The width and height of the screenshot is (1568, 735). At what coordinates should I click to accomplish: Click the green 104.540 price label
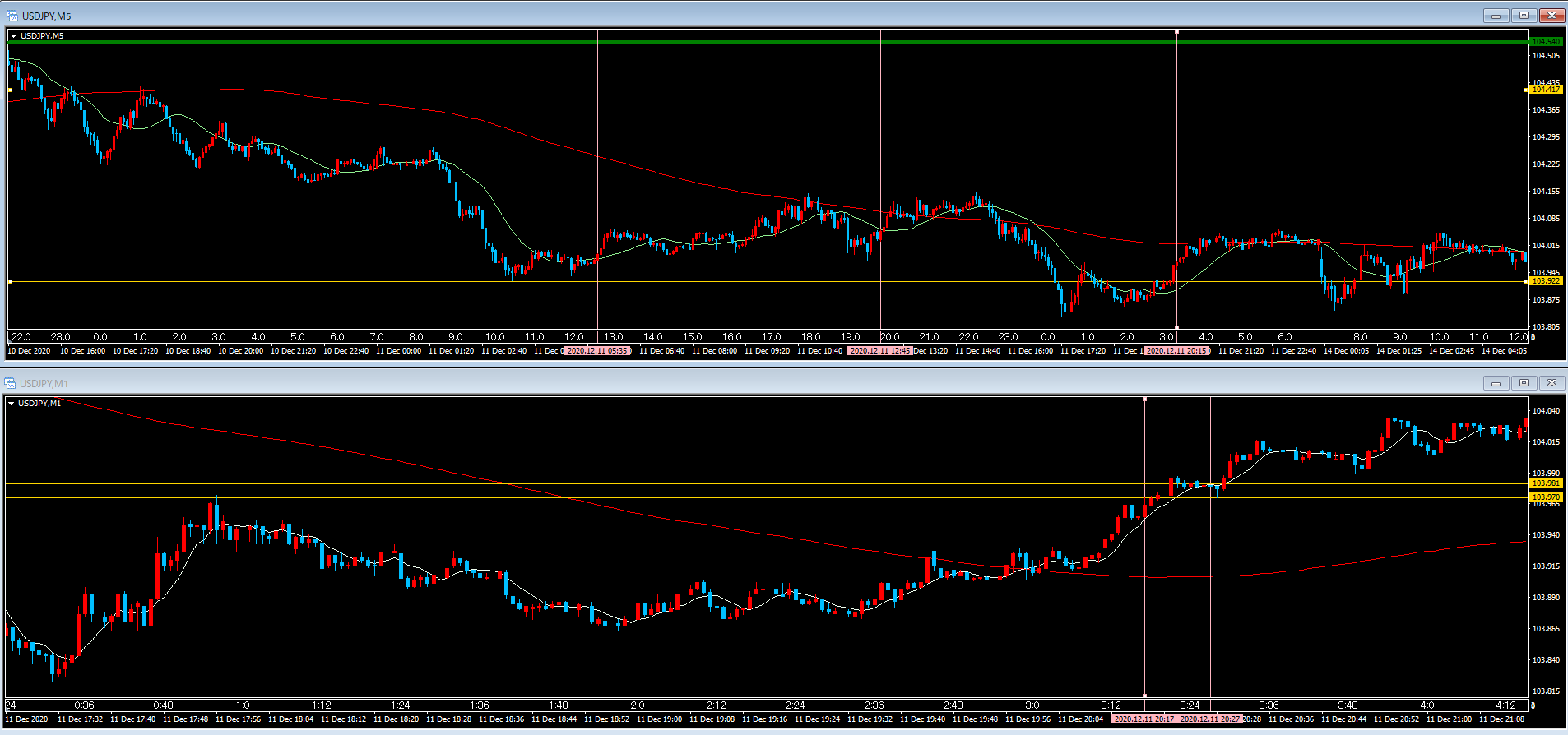tap(1546, 41)
